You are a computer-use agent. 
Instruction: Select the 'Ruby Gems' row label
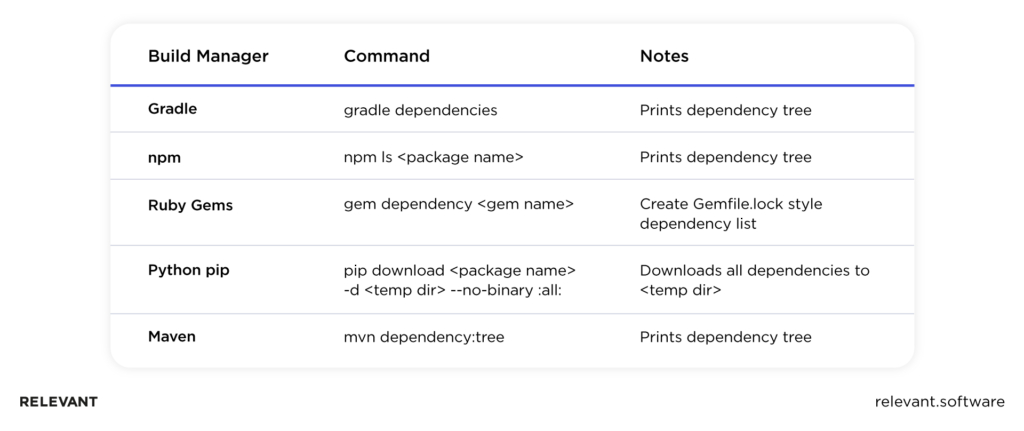click(x=191, y=205)
